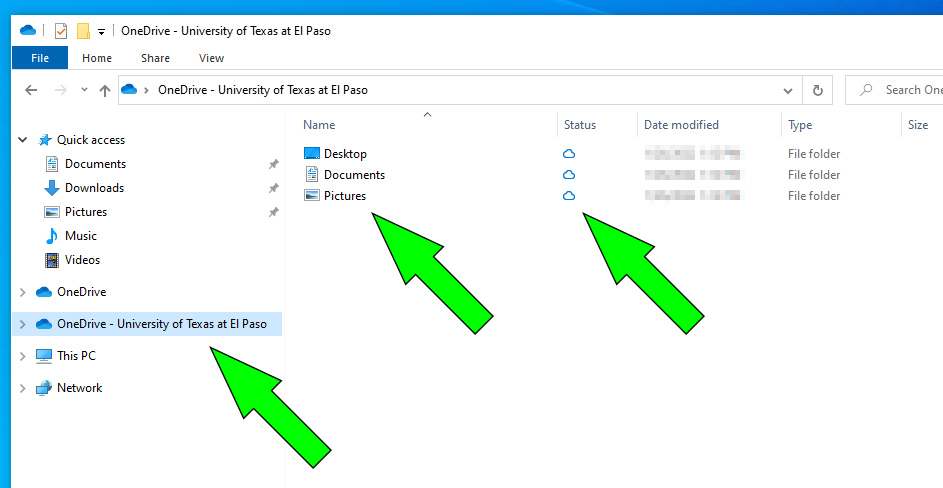Collapse the Quick access tree node
The image size is (943, 488).
coord(23,140)
